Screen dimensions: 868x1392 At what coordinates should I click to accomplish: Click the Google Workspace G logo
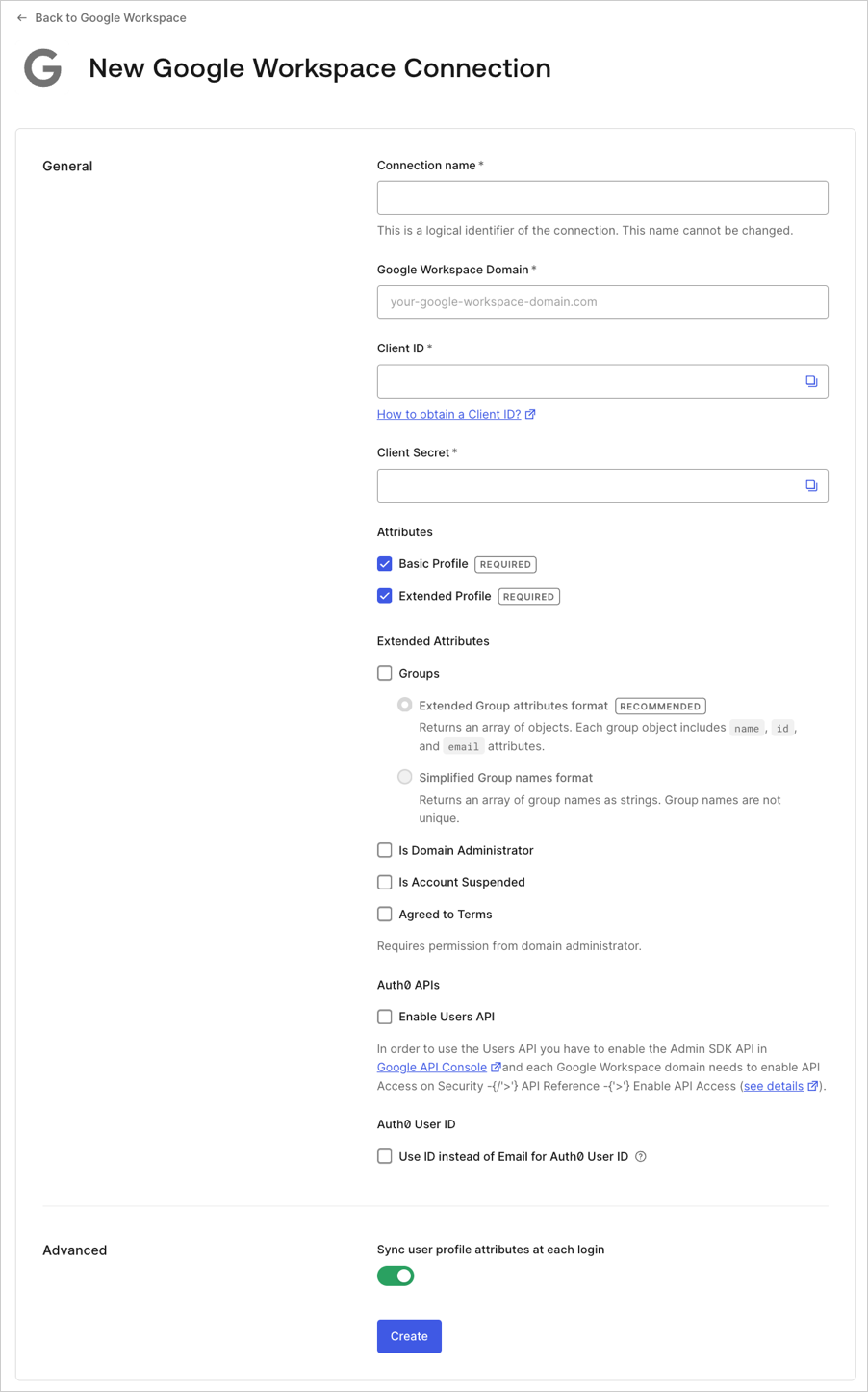point(40,67)
